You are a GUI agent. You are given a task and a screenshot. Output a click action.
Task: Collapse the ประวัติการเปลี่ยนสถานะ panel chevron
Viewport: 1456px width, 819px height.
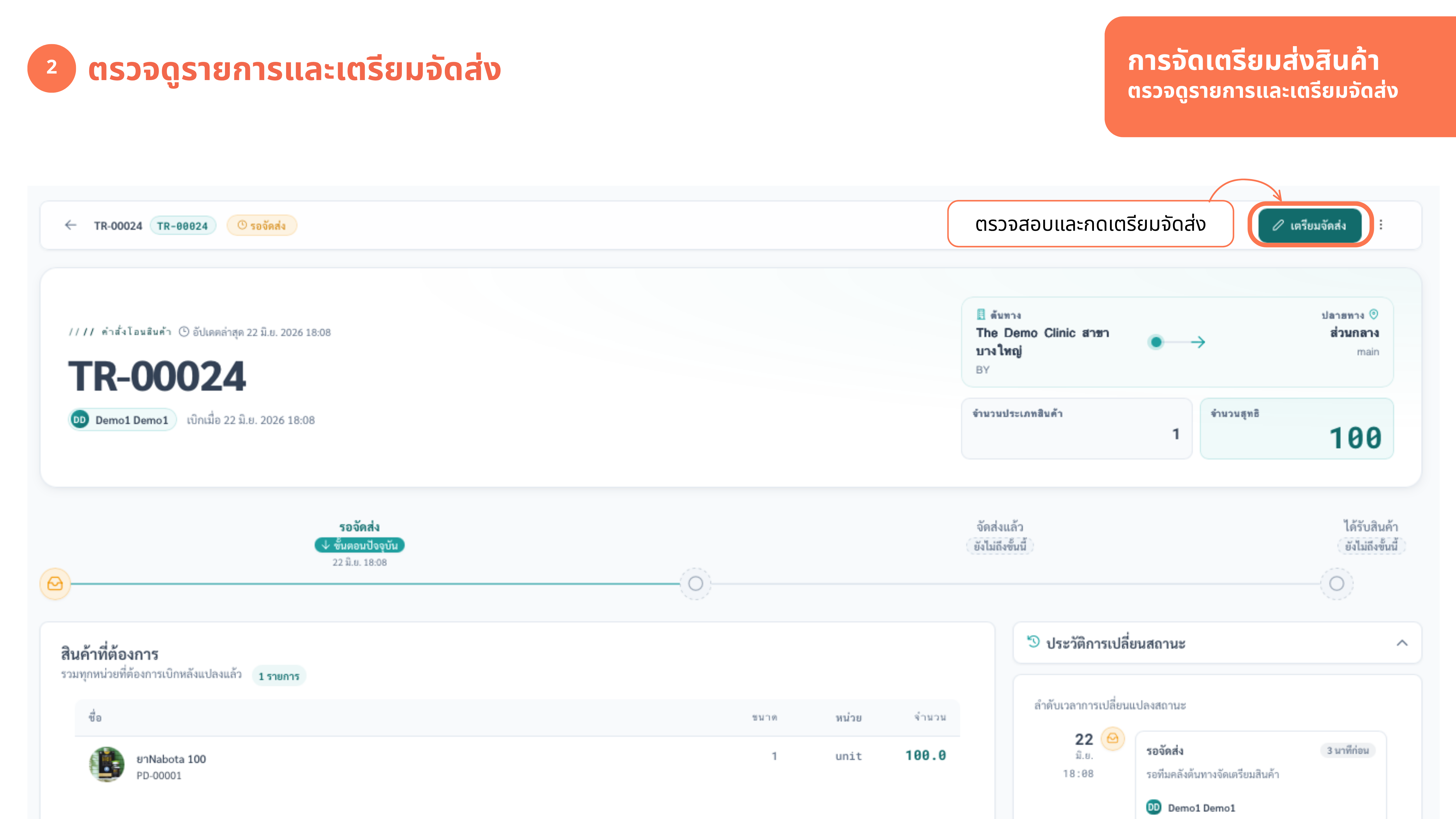point(1402,643)
